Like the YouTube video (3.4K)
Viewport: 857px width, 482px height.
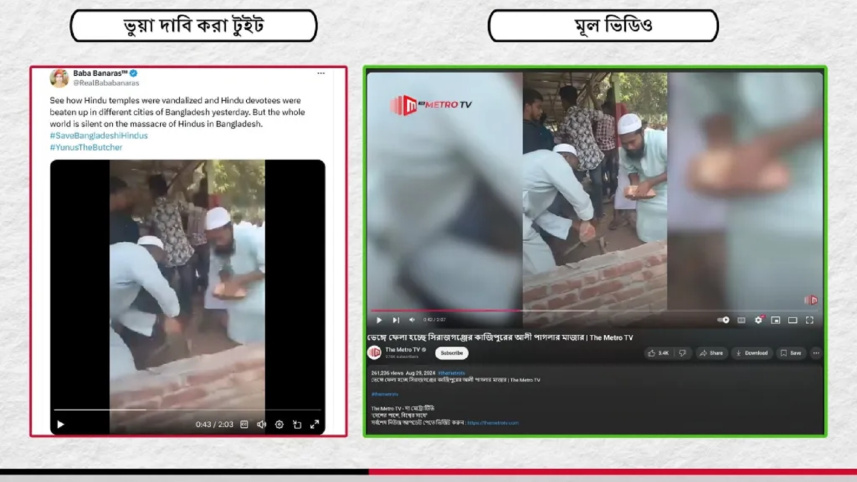[x=659, y=354]
